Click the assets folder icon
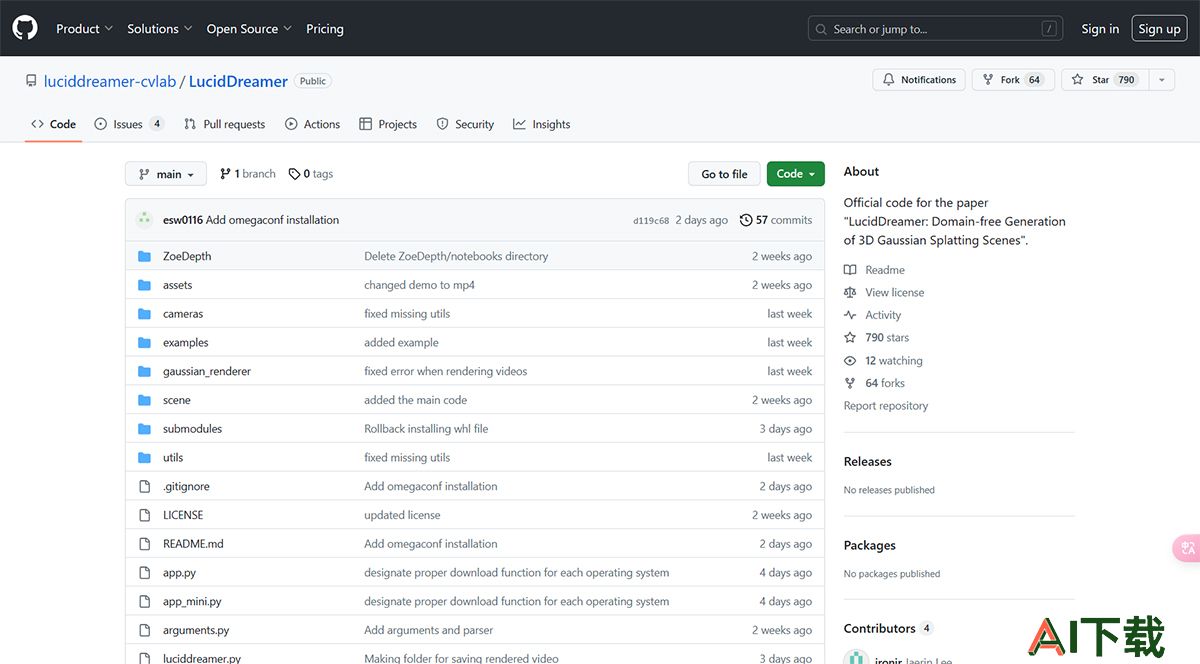Viewport: 1200px width, 664px height. [144, 285]
